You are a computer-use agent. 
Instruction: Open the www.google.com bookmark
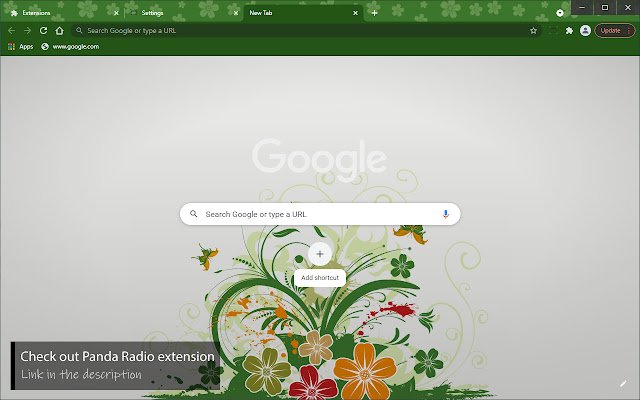pyautogui.click(x=70, y=47)
